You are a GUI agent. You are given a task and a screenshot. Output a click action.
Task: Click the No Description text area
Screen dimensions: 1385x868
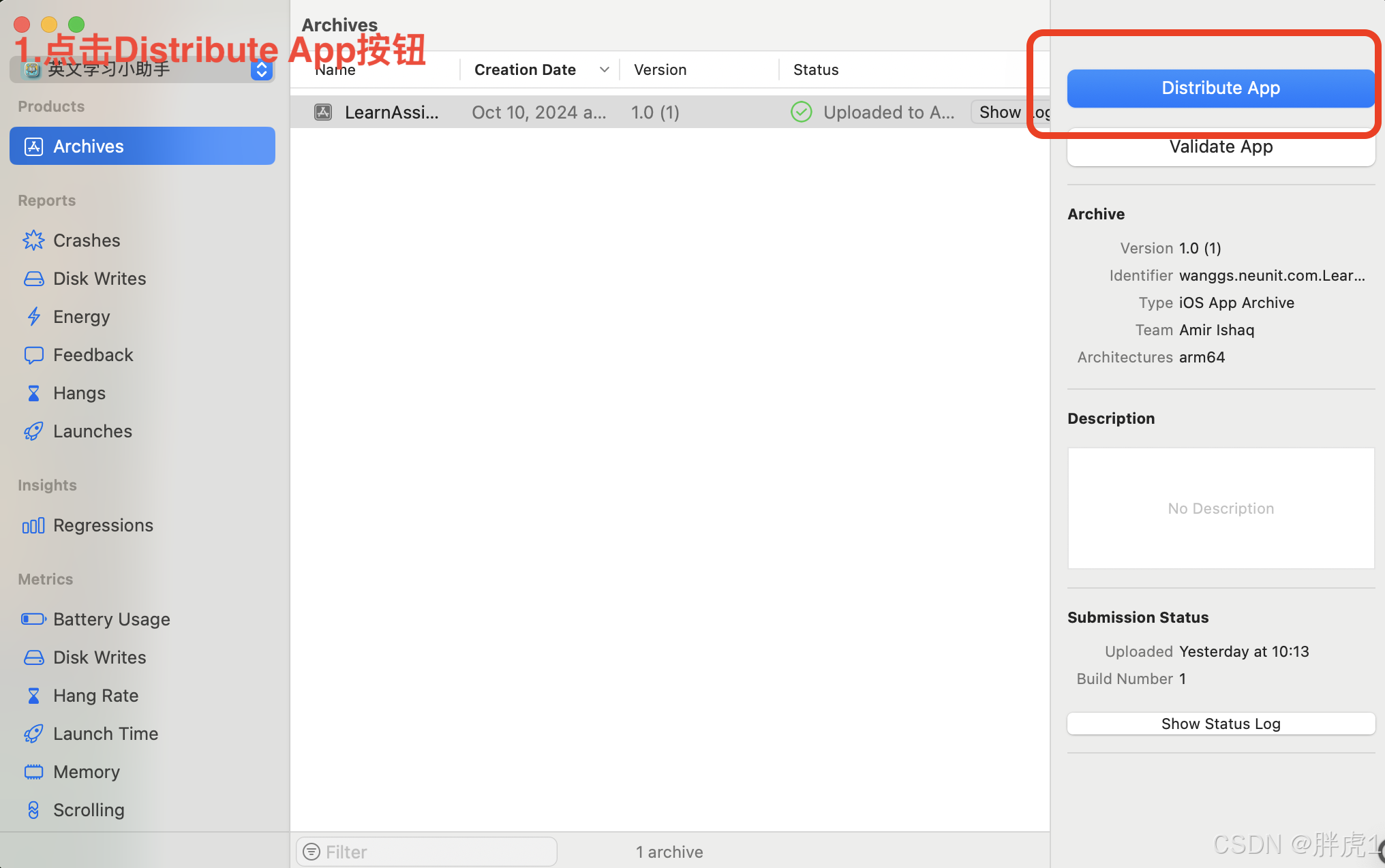coord(1221,508)
